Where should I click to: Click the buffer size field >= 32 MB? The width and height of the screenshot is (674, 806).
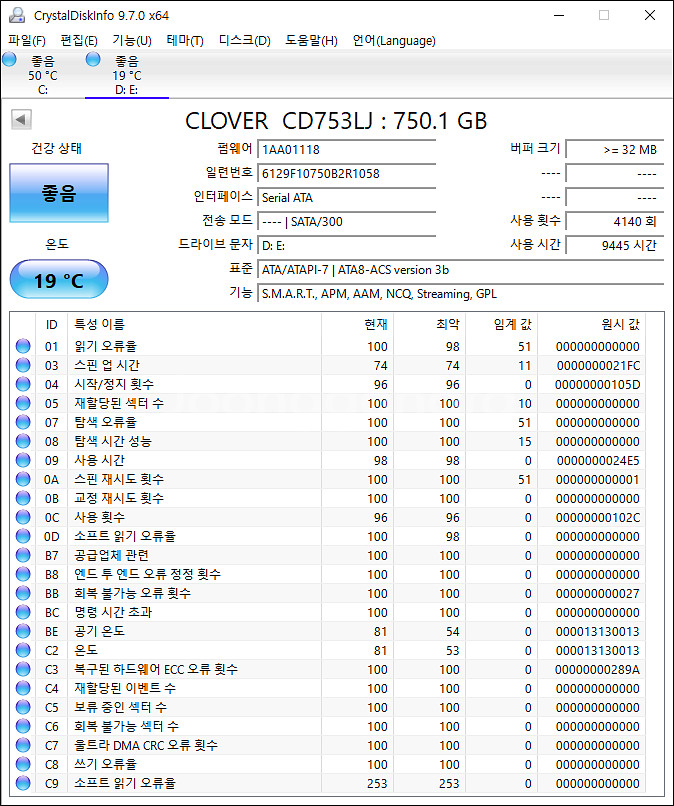(x=615, y=150)
